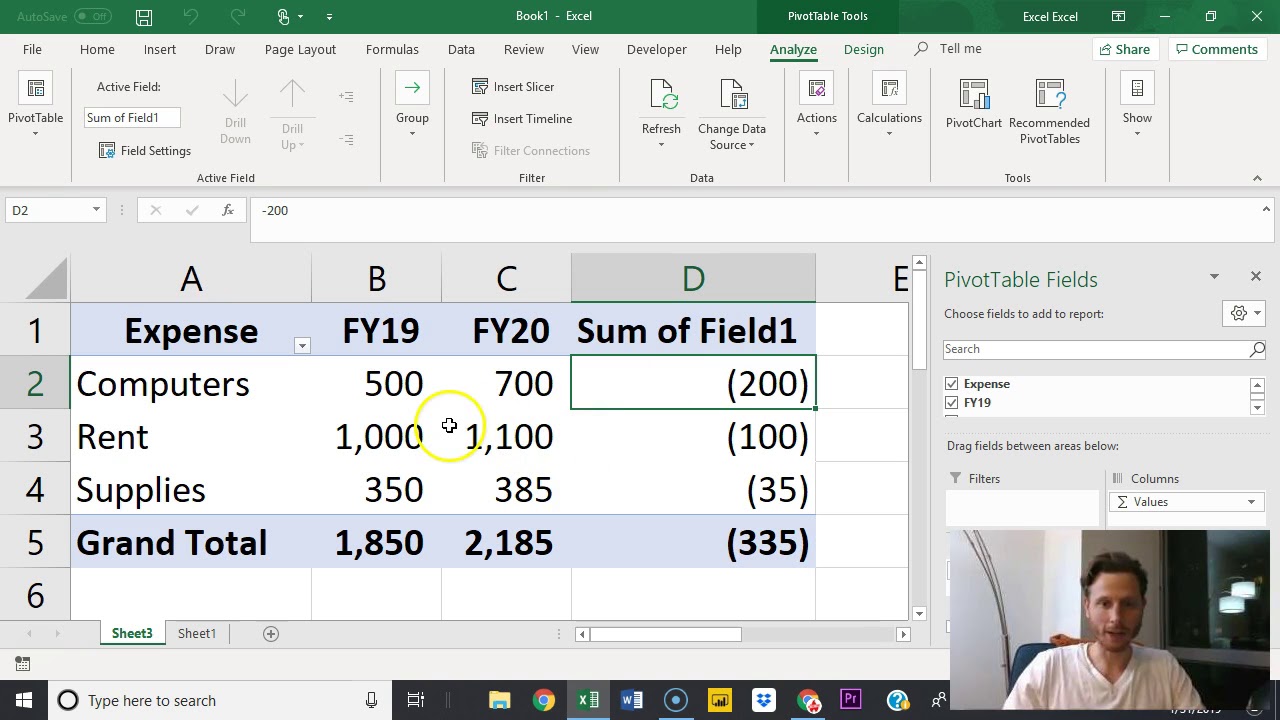Open Recommended PivotTables
Image resolution: width=1280 pixels, height=720 pixels.
point(1049,111)
